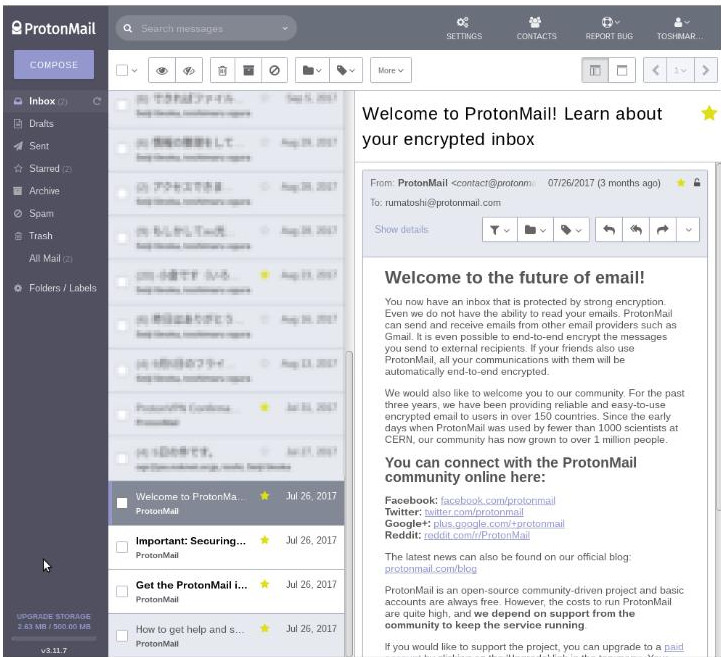Open message folder dropdown in header
The width and height of the screenshot is (721, 657).
click(x=535, y=229)
